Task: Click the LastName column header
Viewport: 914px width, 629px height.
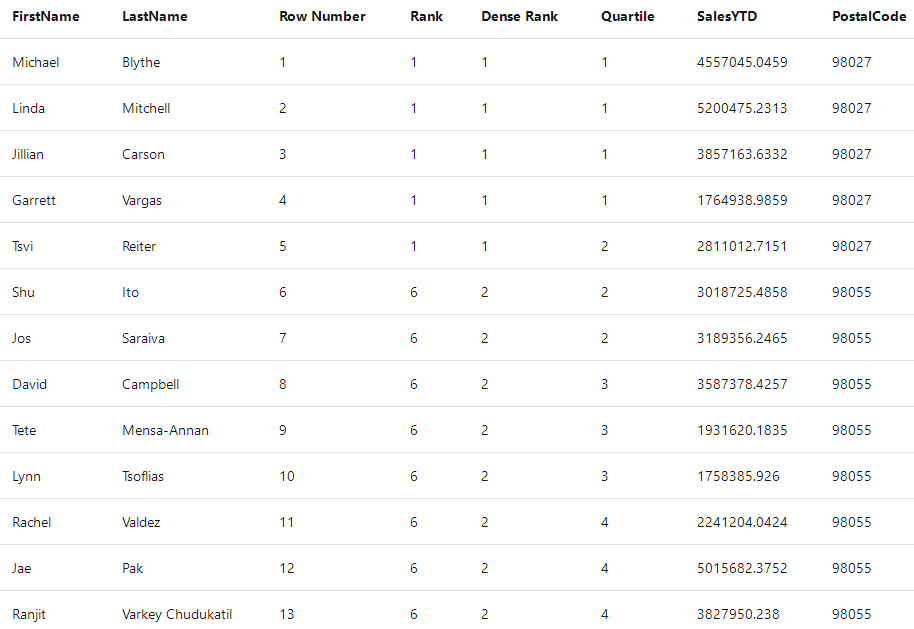Action: [x=154, y=16]
